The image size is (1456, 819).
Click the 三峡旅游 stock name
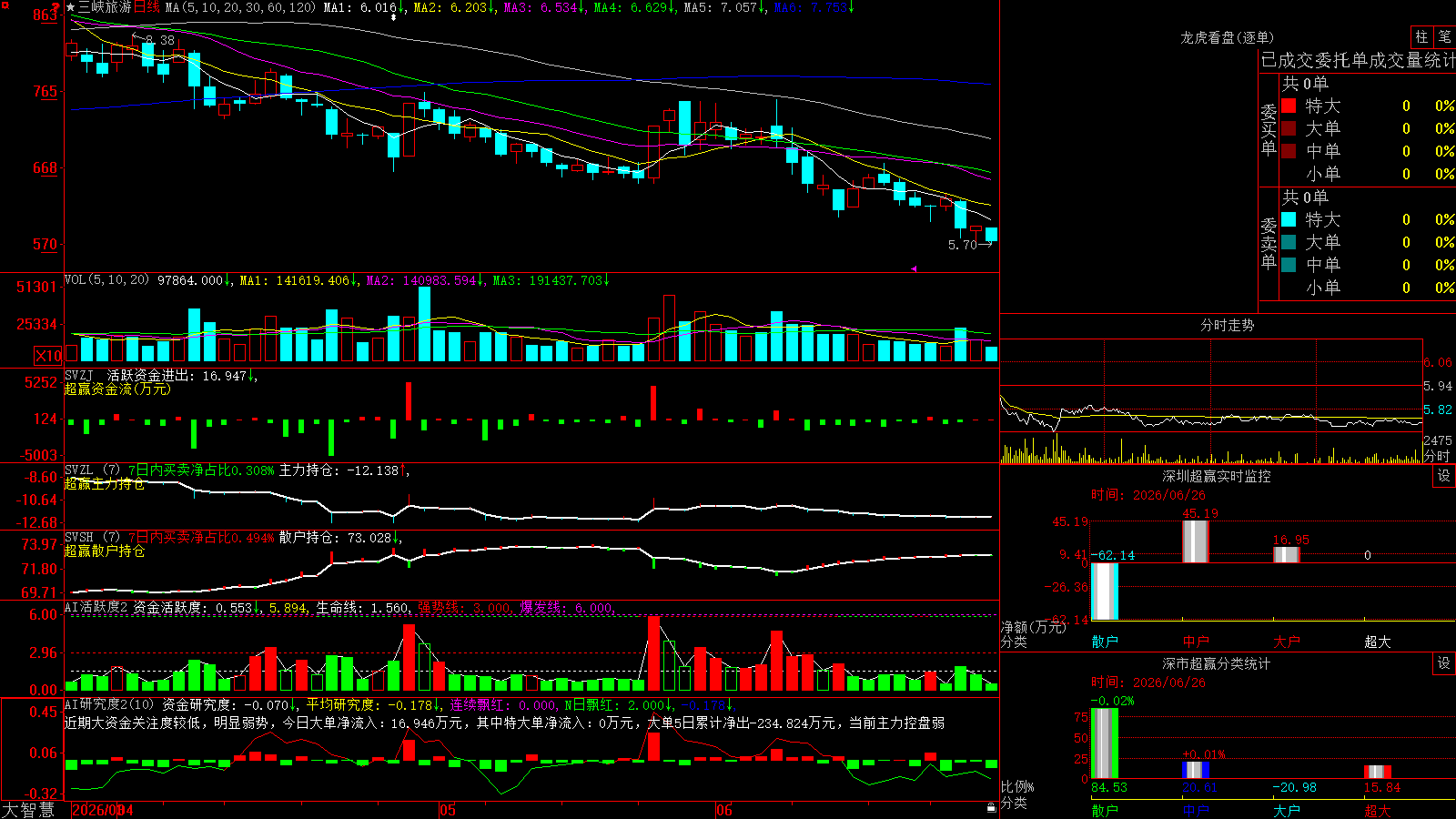coord(105,7)
